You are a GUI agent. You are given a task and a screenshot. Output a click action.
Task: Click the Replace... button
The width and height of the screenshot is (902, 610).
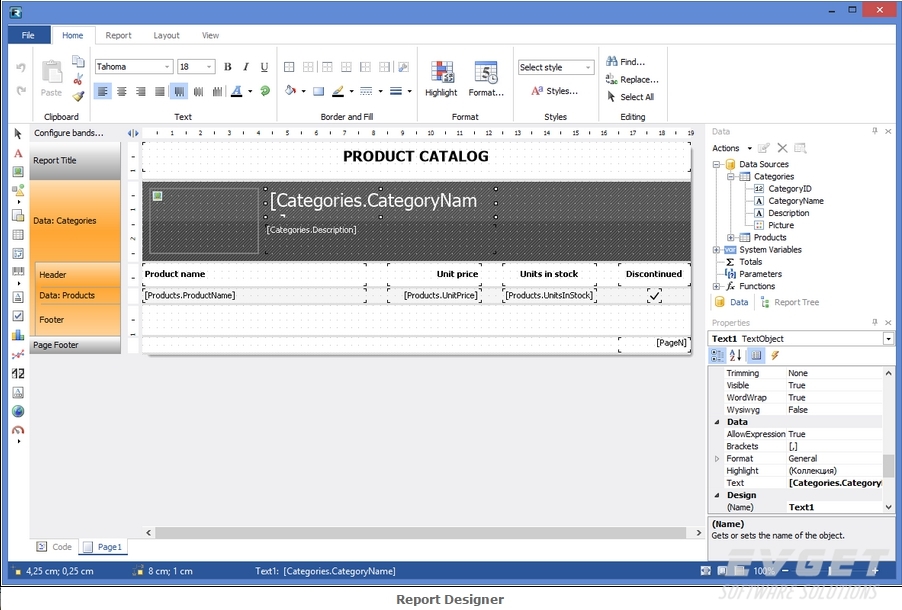632,79
